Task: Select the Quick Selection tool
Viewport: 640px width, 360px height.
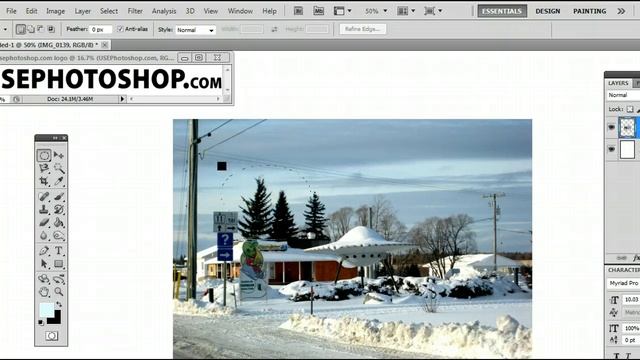Action: click(x=59, y=168)
